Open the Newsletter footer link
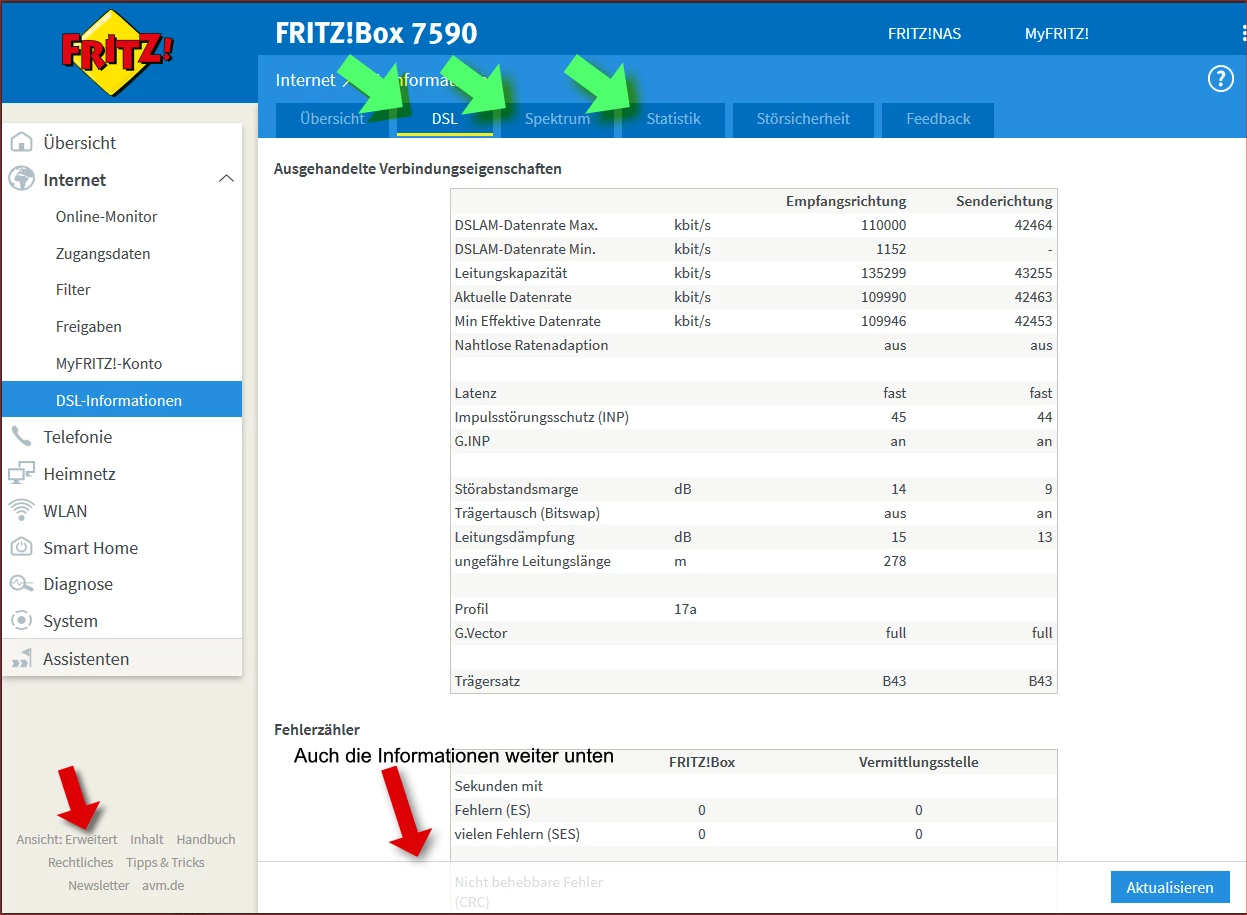Viewport: 1247px width, 915px height. [x=99, y=885]
